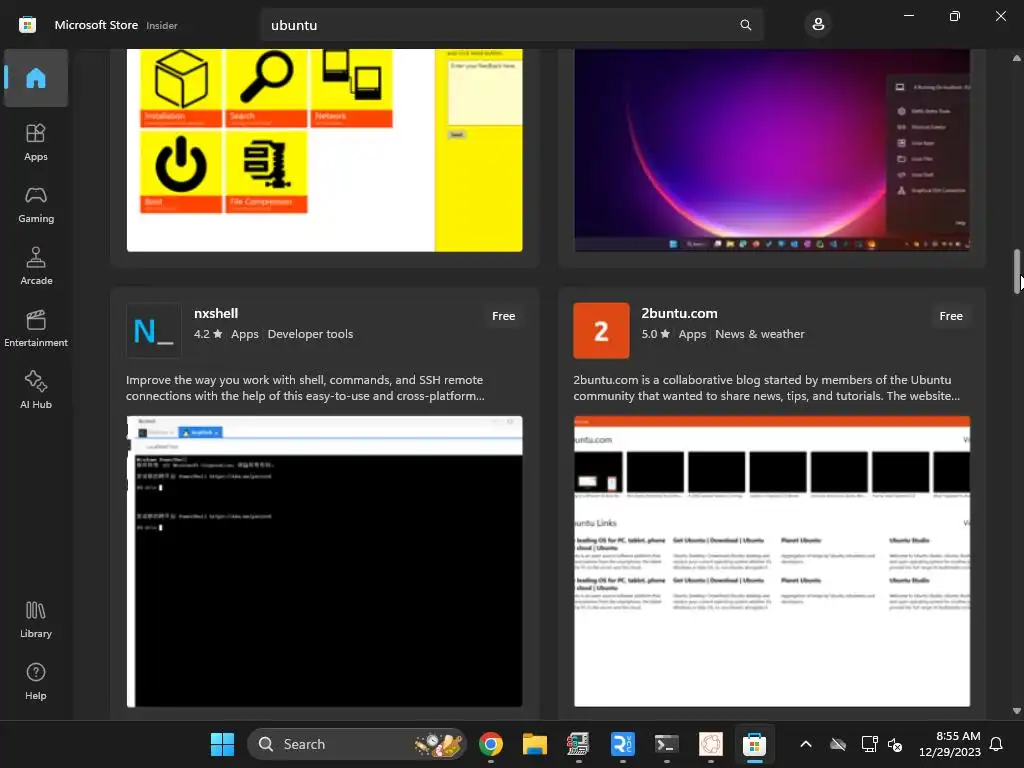This screenshot has height=768, width=1024.
Task: Open Help in the sidebar
Action: pyautogui.click(x=36, y=682)
